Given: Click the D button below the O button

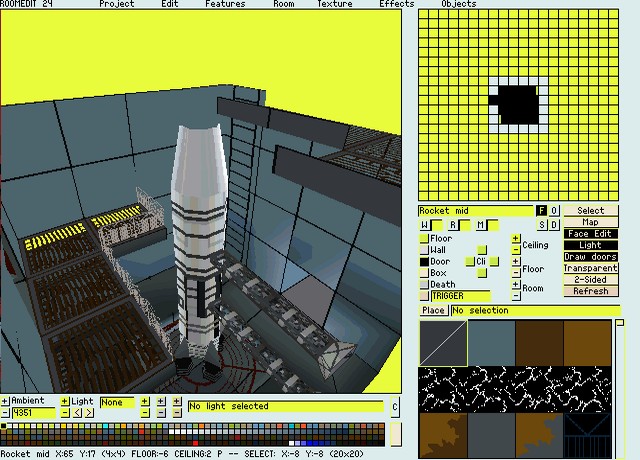Looking at the screenshot, I should 554,225.
